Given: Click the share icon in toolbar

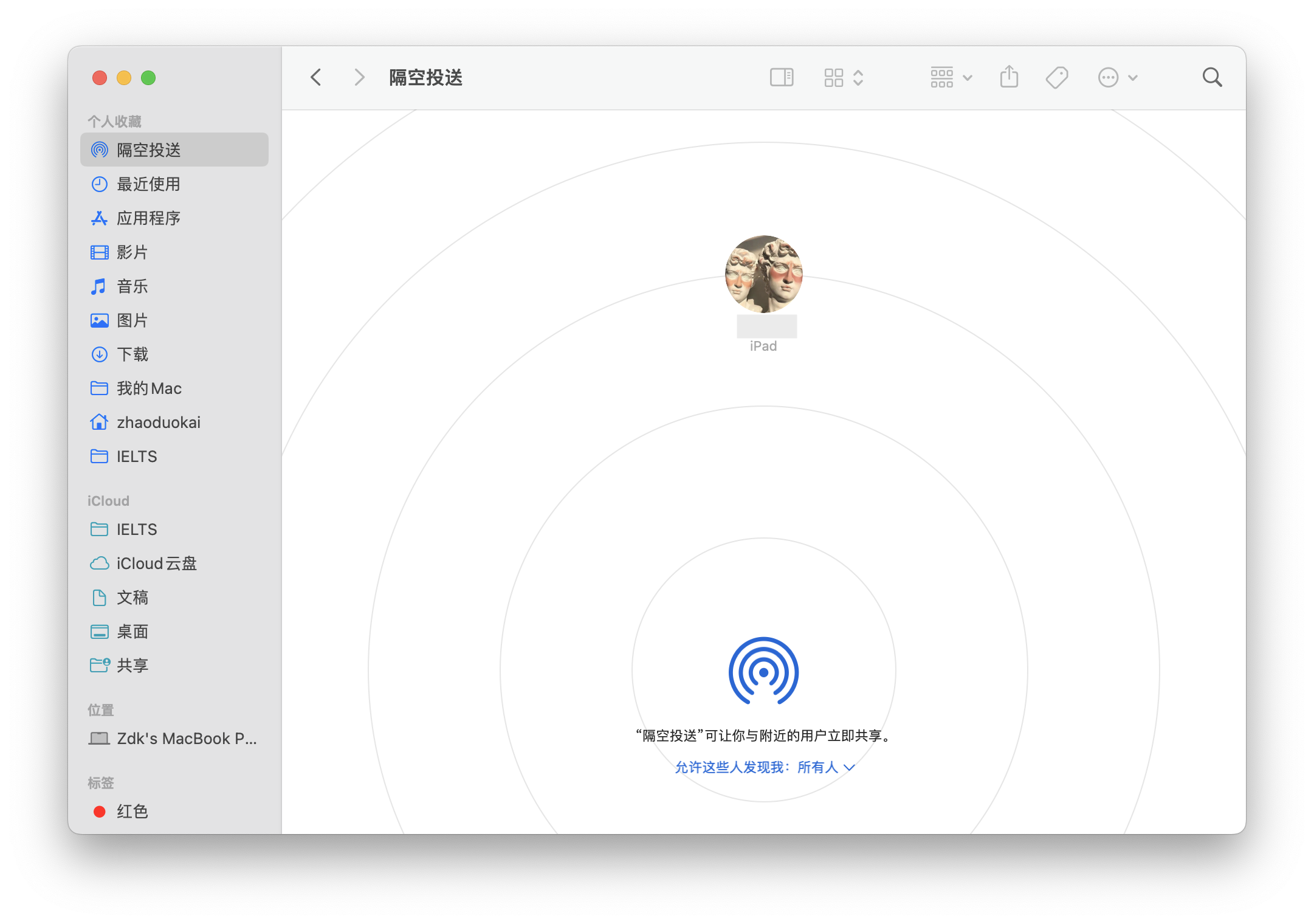Looking at the screenshot, I should (1009, 77).
